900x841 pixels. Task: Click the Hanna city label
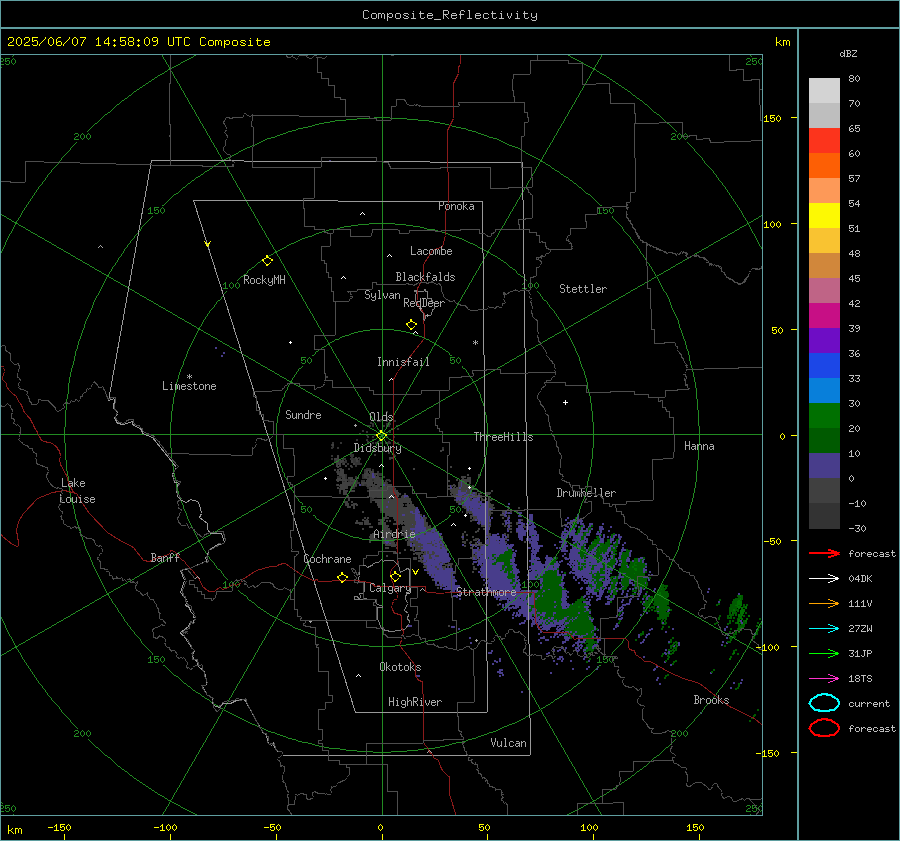[x=699, y=446]
